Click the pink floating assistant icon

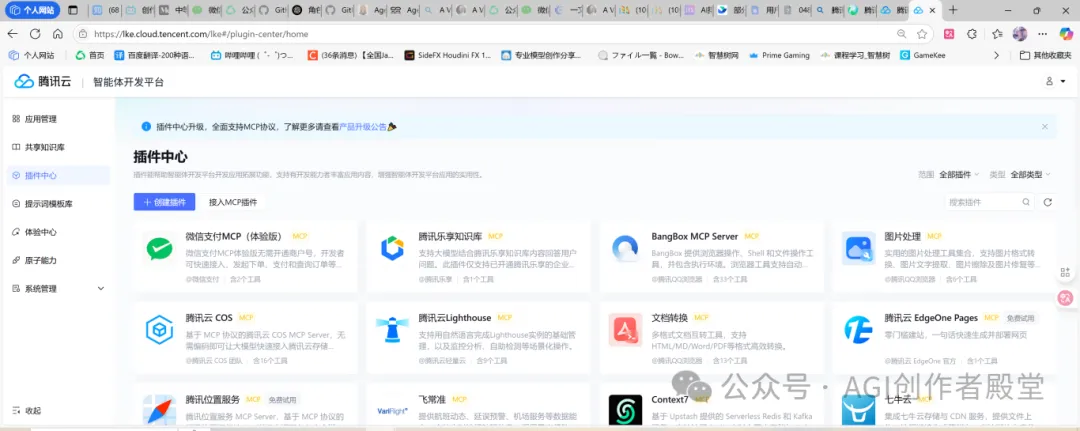[1065, 298]
